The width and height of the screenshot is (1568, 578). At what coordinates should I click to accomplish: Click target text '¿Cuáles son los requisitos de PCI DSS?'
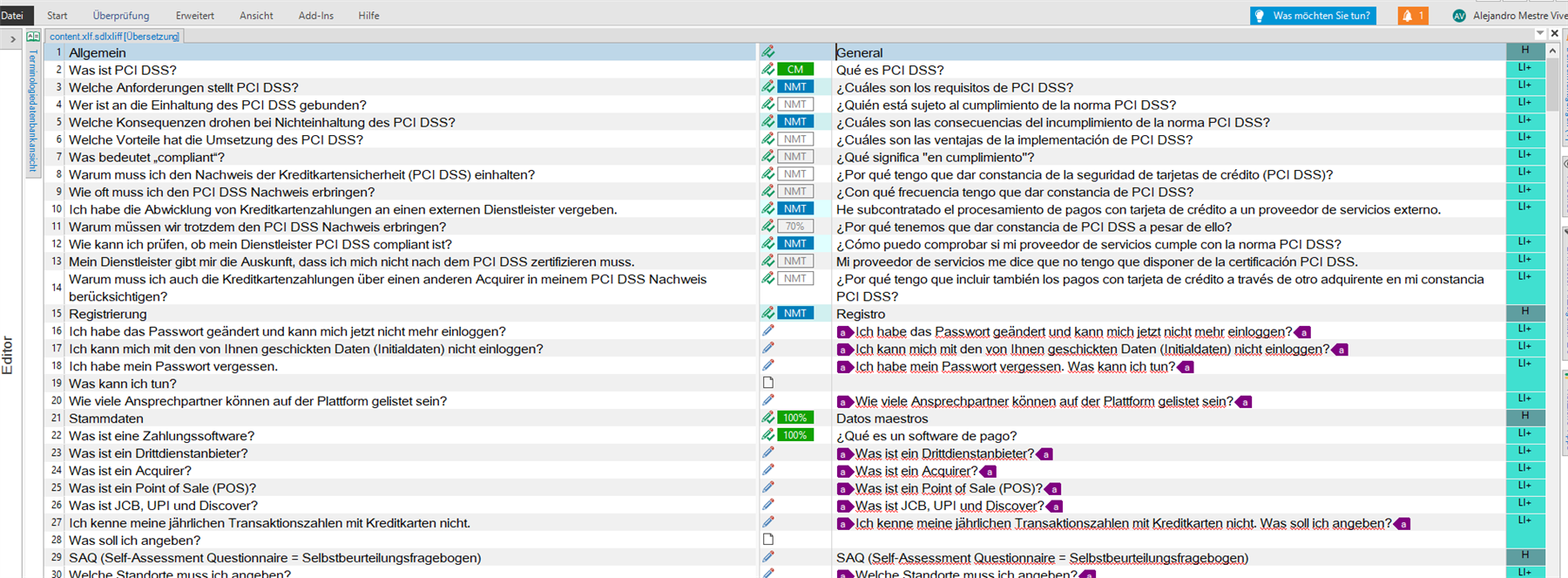(x=955, y=88)
